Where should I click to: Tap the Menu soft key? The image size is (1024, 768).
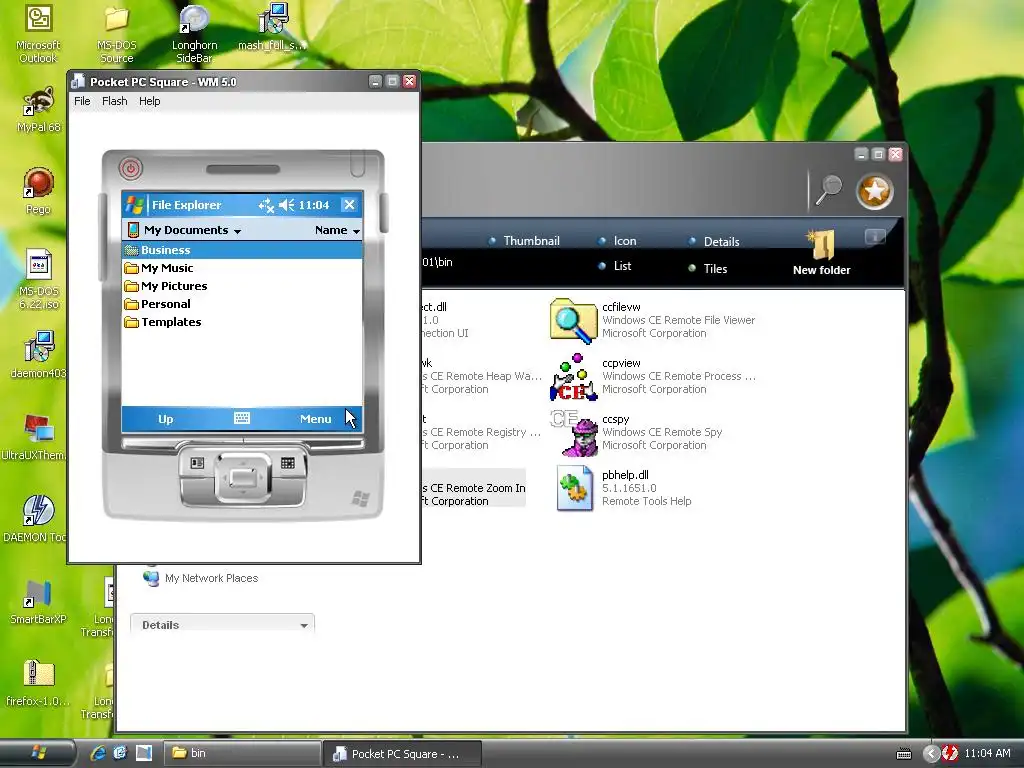coord(315,419)
